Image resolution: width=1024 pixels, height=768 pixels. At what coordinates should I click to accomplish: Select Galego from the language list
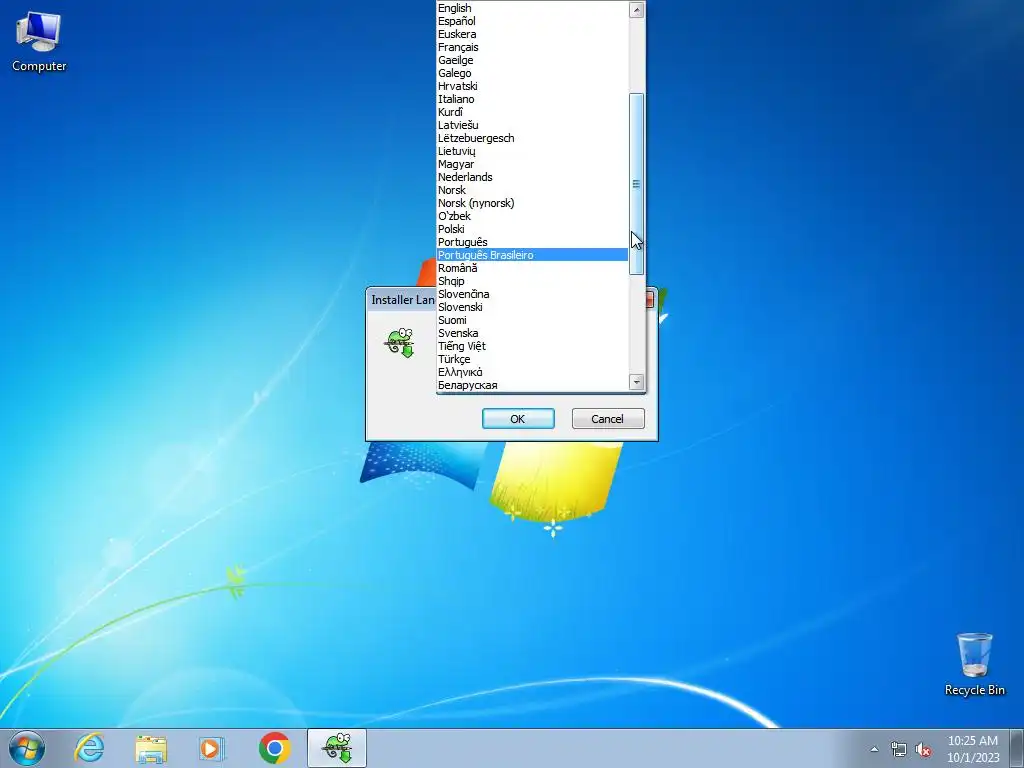[x=532, y=73]
